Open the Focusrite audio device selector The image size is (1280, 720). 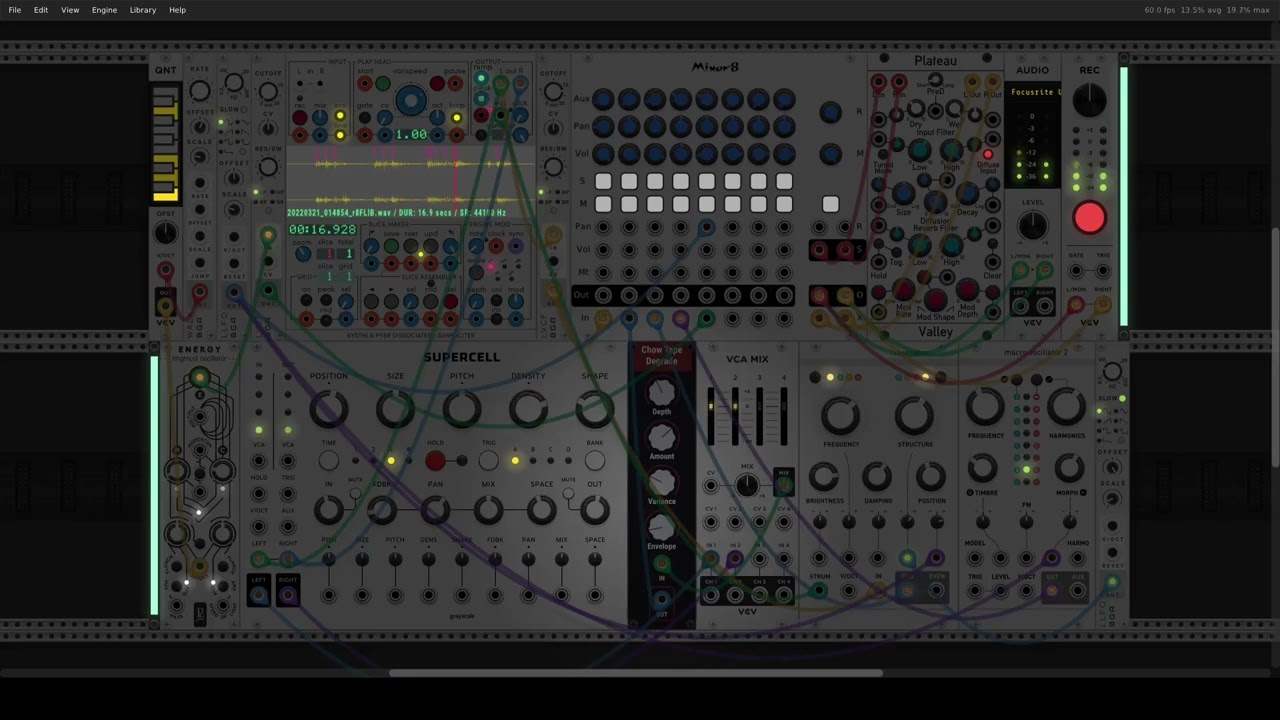tap(1034, 92)
